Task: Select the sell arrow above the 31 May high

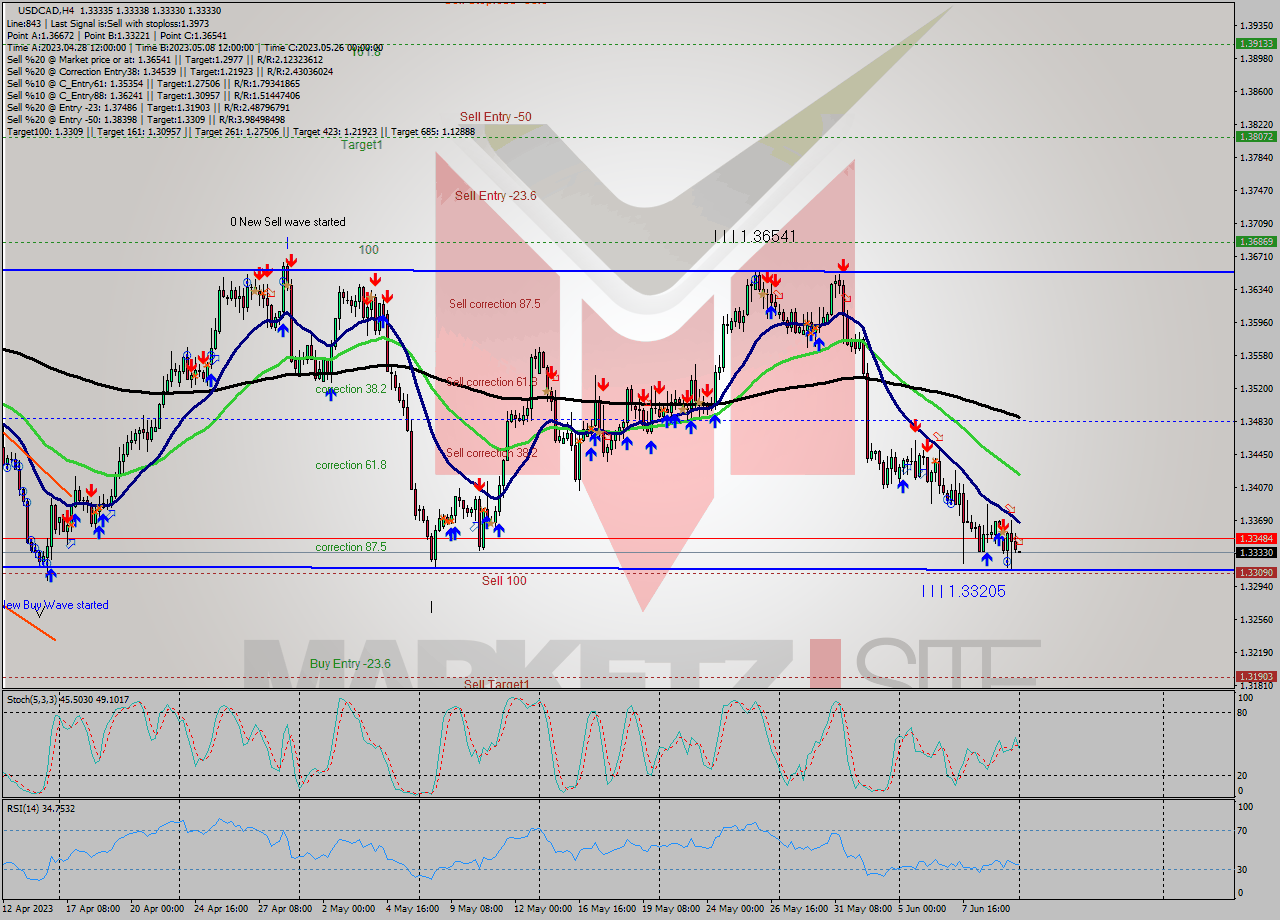Action: (843, 265)
